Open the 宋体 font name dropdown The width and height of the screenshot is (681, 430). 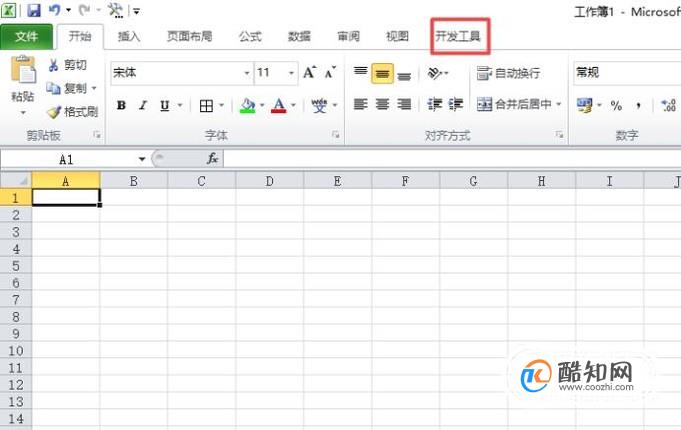(x=247, y=73)
